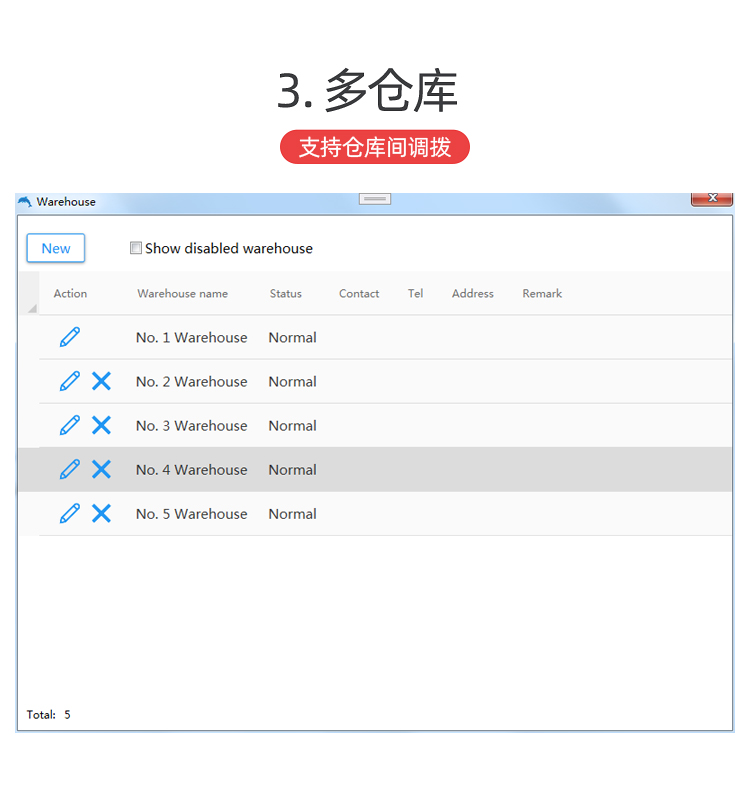Edit No. 4 Warehouse with pencil icon
750x800 pixels.
[69, 469]
